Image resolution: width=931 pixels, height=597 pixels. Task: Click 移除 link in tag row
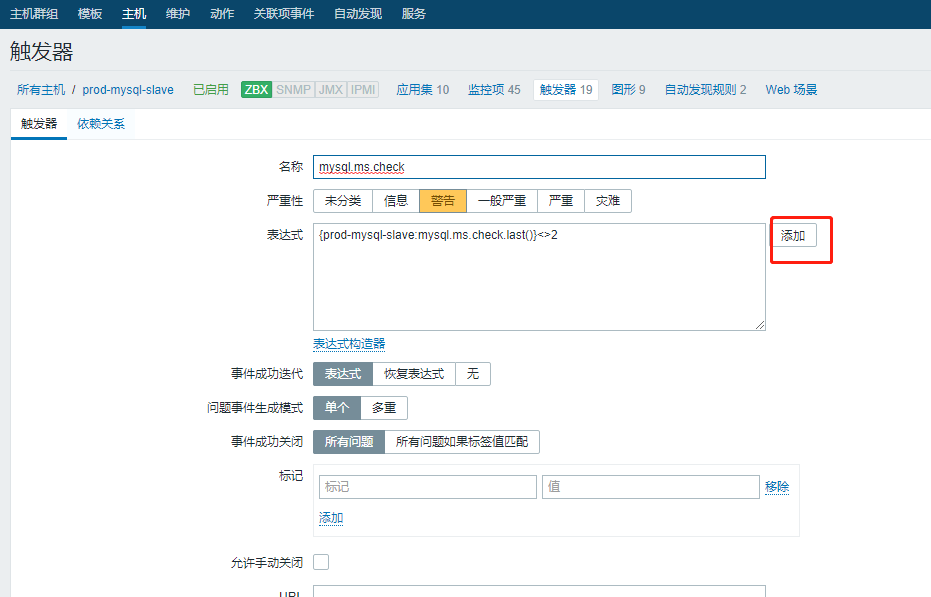click(777, 487)
